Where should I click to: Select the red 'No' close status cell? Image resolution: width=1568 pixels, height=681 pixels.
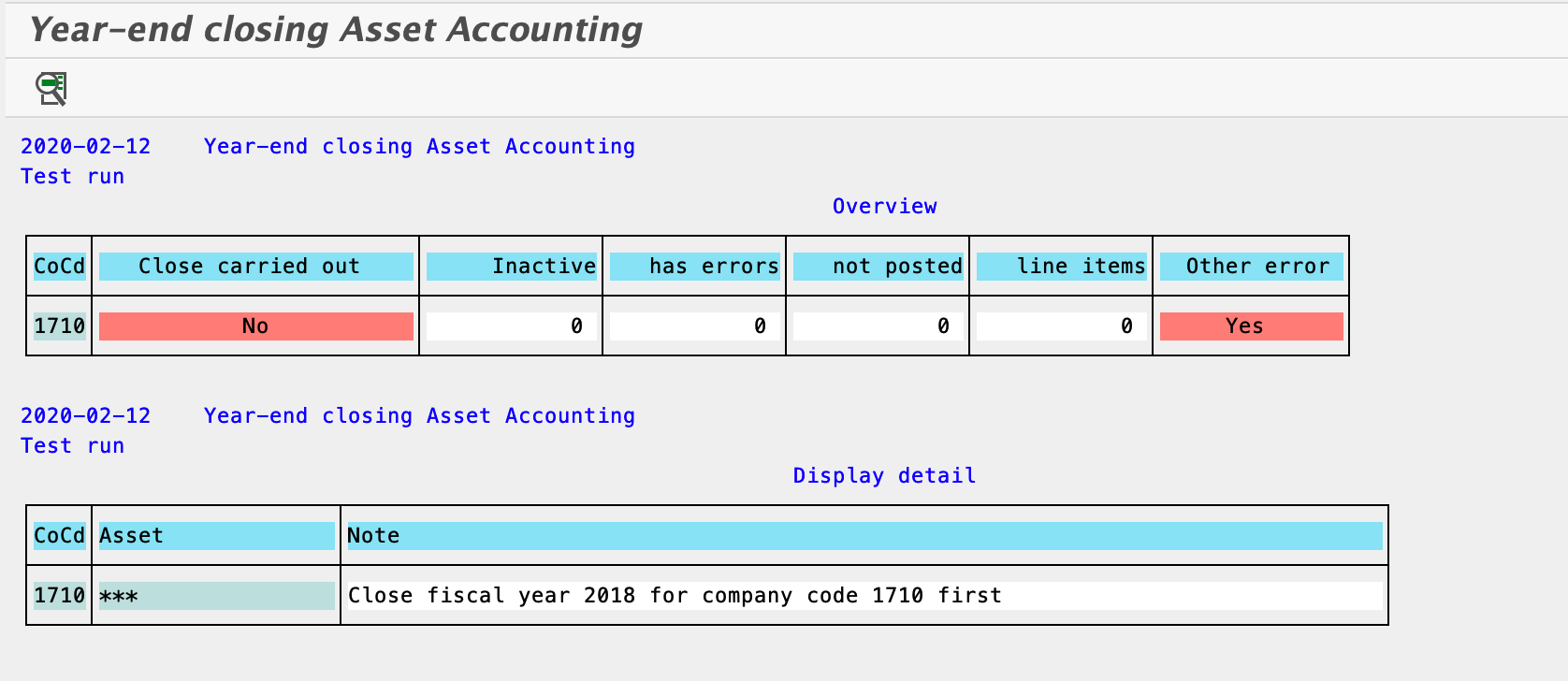(x=255, y=326)
